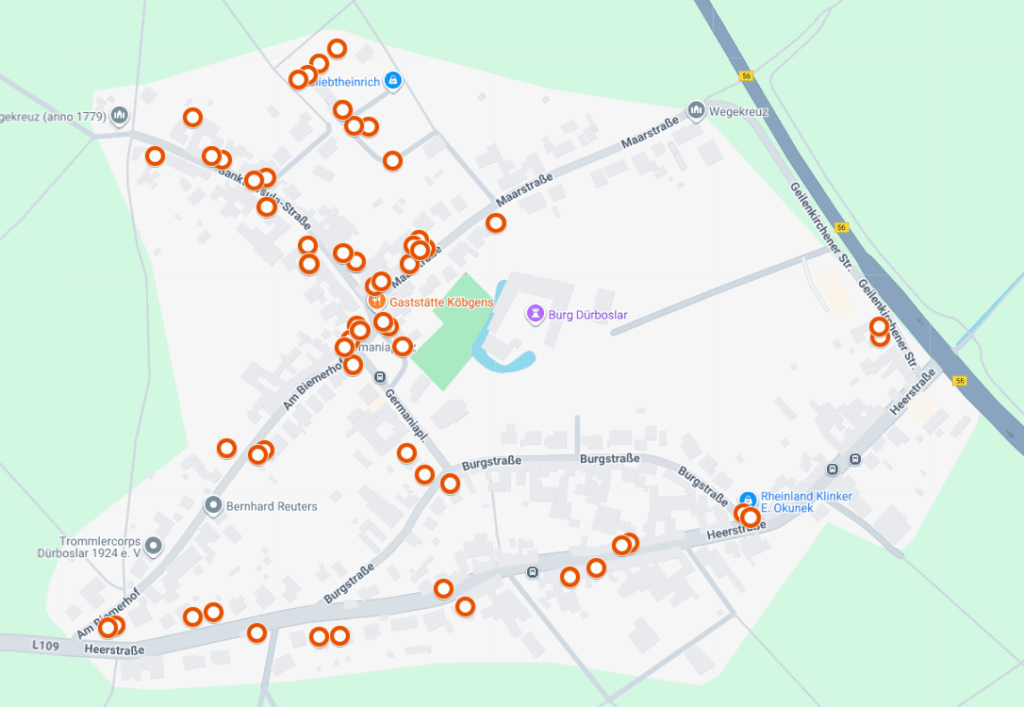
Task: Open the Liebtheinrich shopping bag icon
Action: [x=392, y=81]
